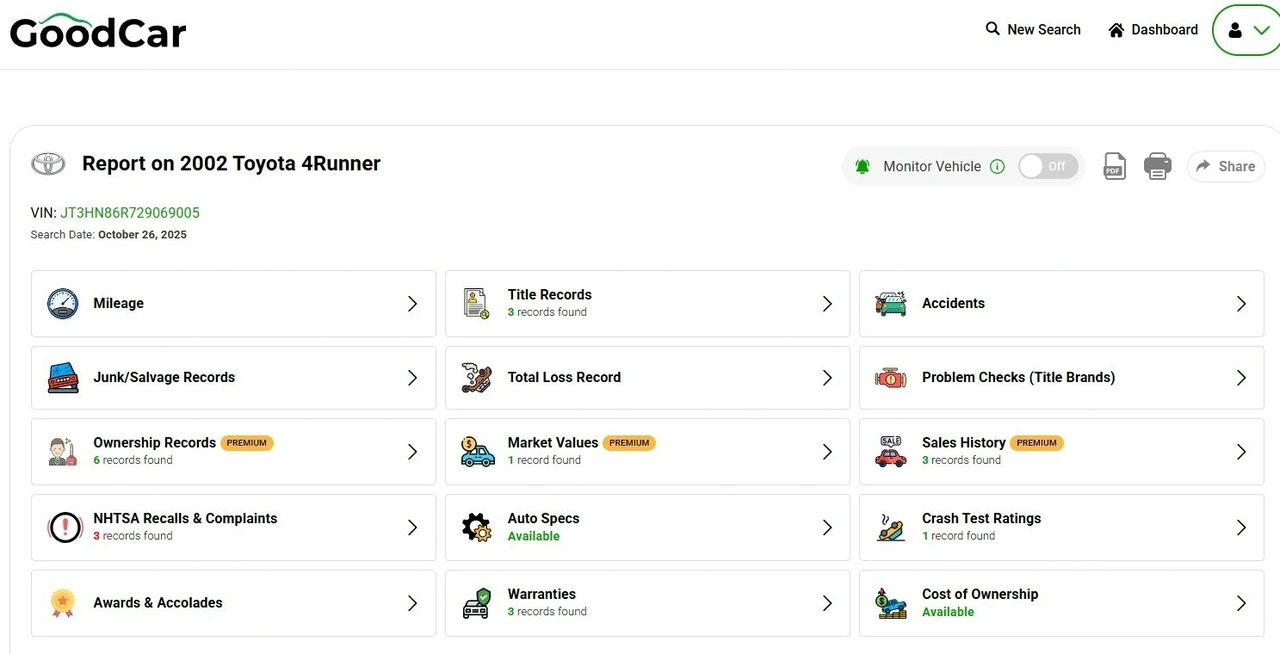
Task: Click the Monitor Vehicle info icon
Action: point(997,166)
